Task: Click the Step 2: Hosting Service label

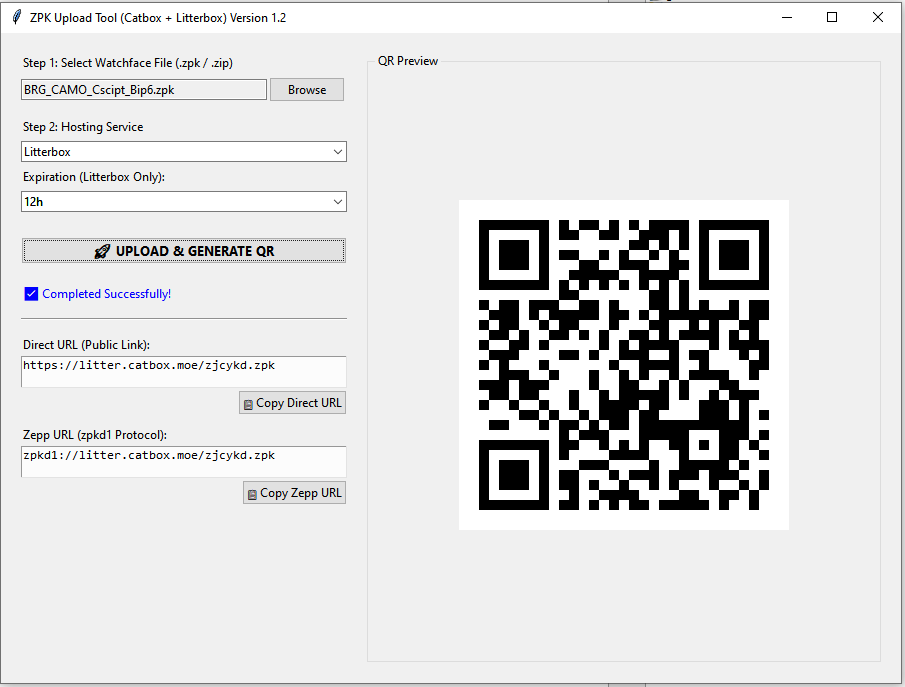Action: pyautogui.click(x=83, y=127)
